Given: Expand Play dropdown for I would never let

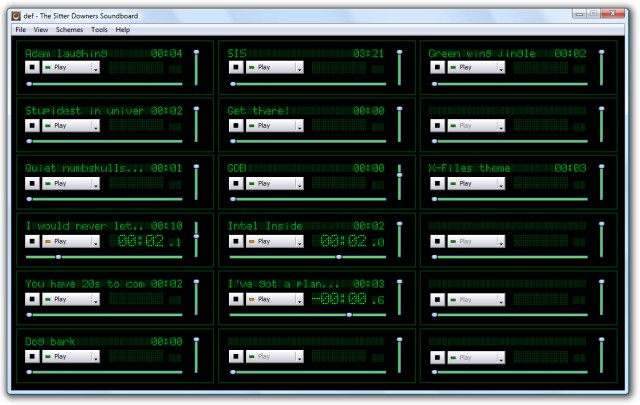Looking at the screenshot, I should (x=96, y=241).
